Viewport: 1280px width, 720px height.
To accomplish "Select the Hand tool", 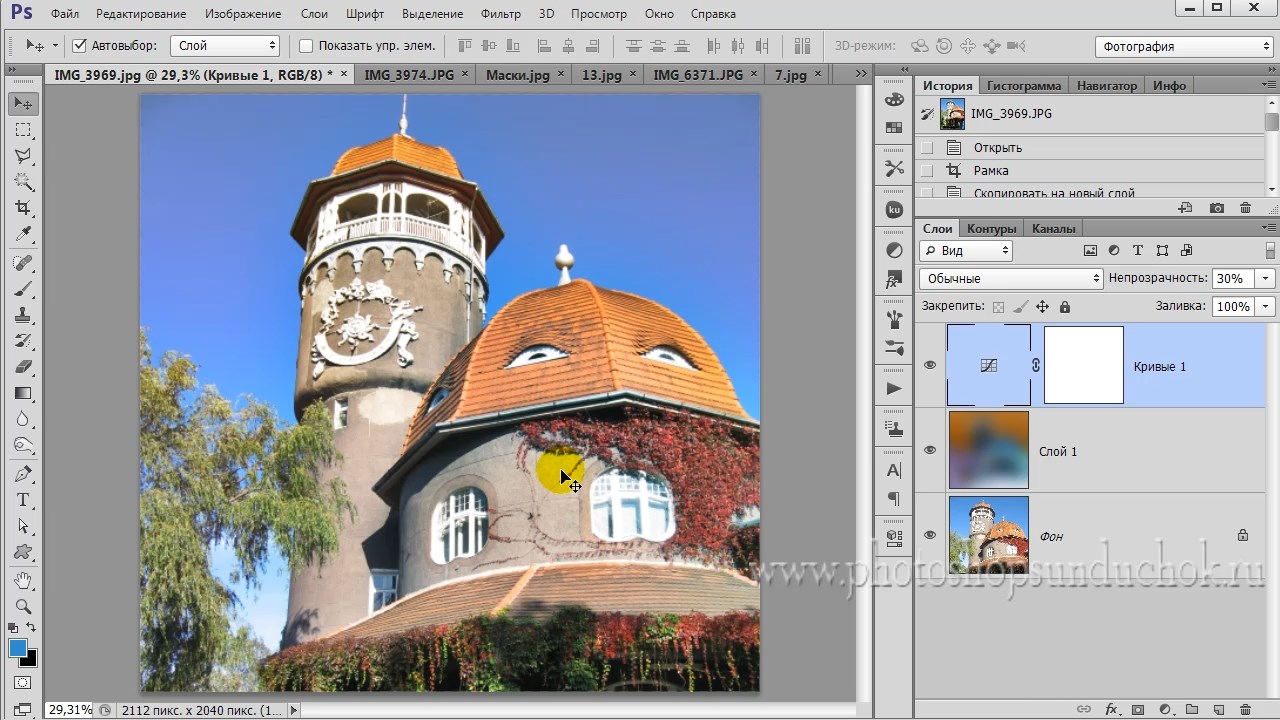I will (23, 580).
